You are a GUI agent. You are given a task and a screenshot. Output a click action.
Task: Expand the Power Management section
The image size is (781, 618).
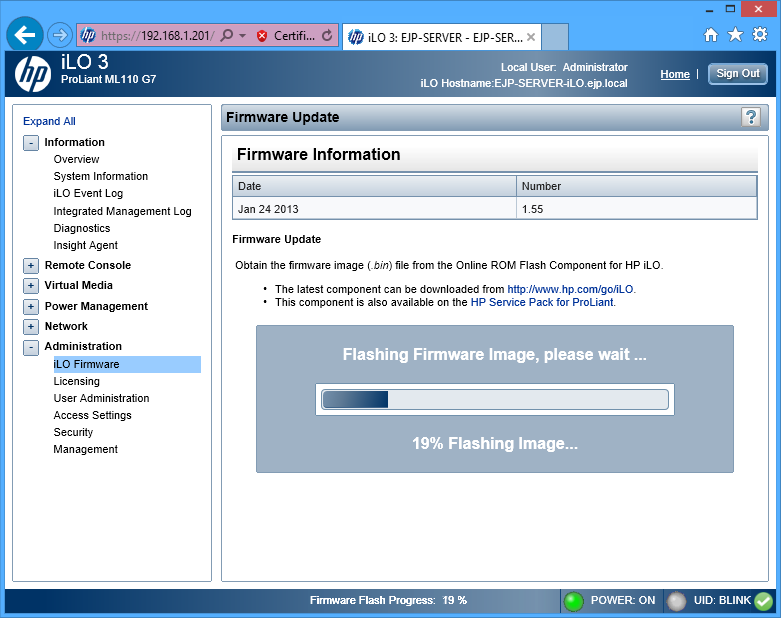[31, 306]
